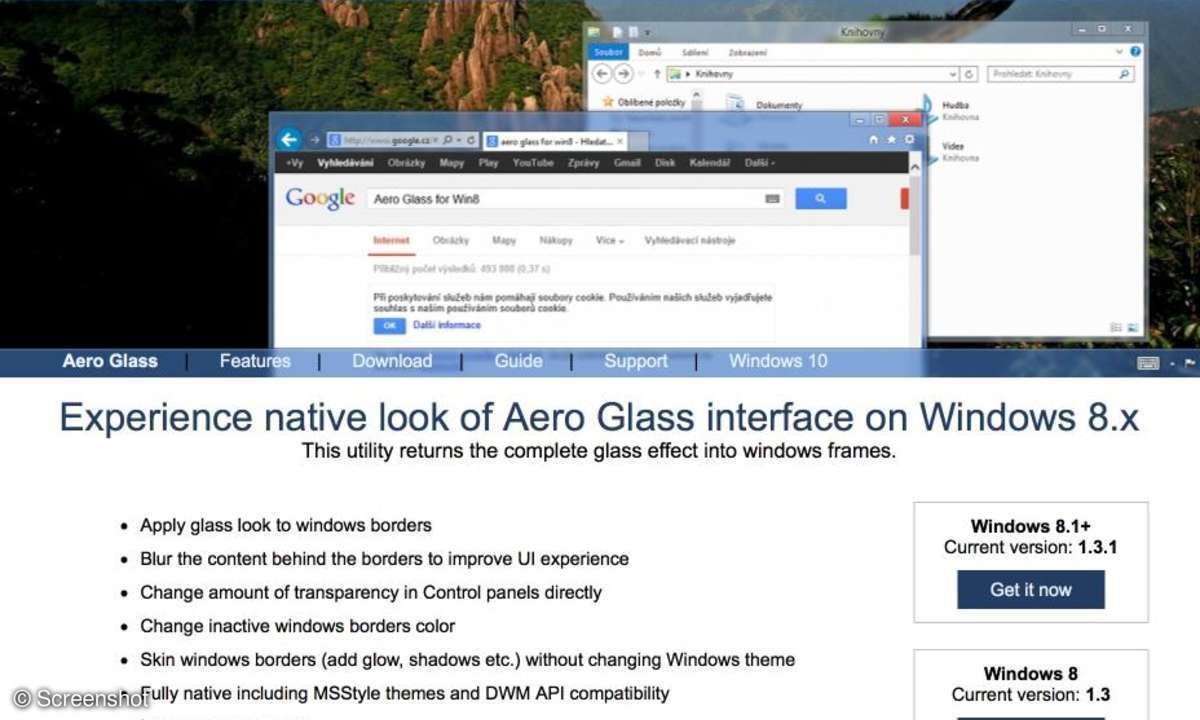Open 'Vyhledávací nástroje' on the Google results page
The width and height of the screenshot is (1200, 720).
click(x=690, y=241)
